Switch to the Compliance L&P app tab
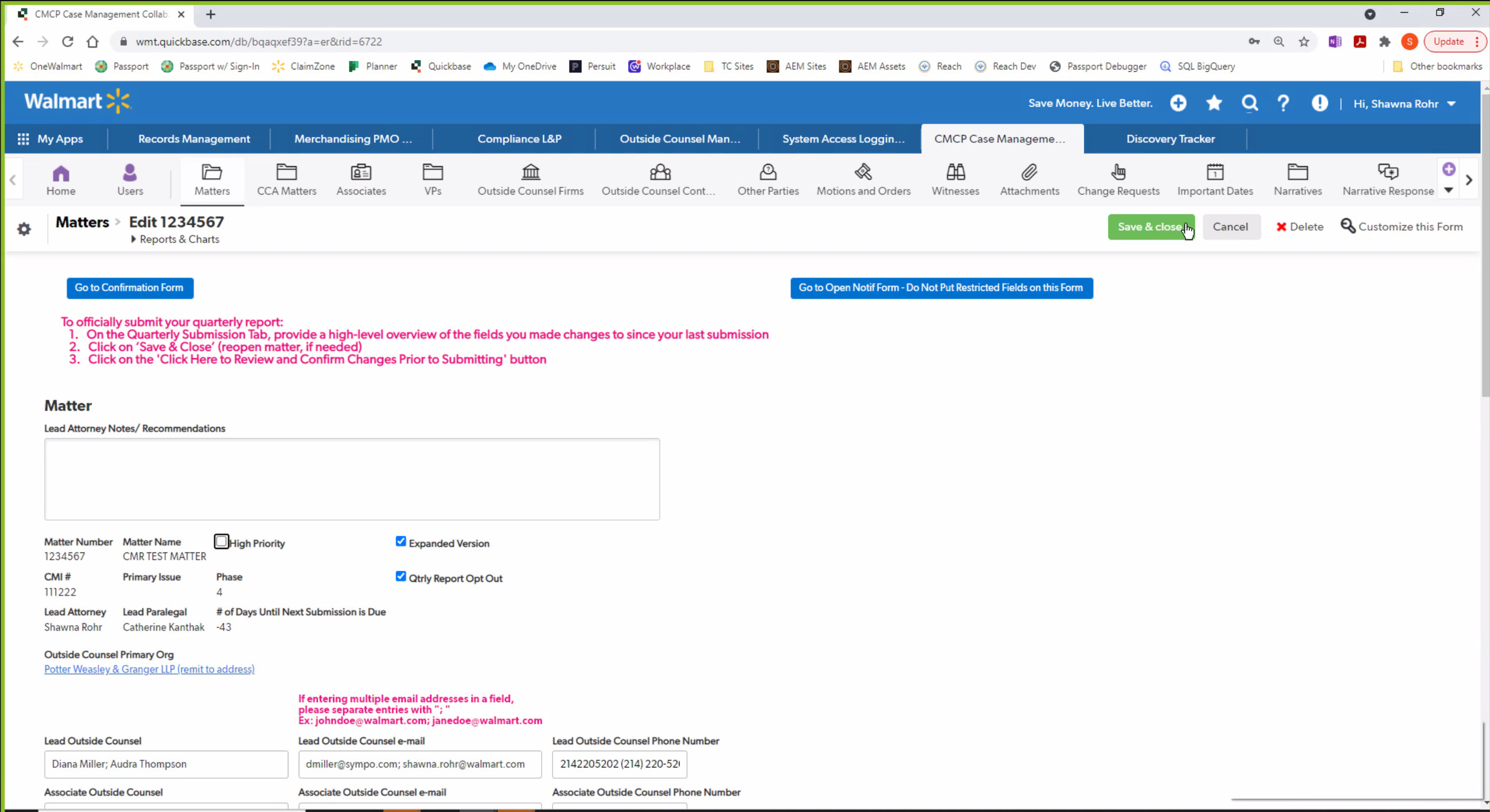The height and width of the screenshot is (812, 1490). click(519, 139)
